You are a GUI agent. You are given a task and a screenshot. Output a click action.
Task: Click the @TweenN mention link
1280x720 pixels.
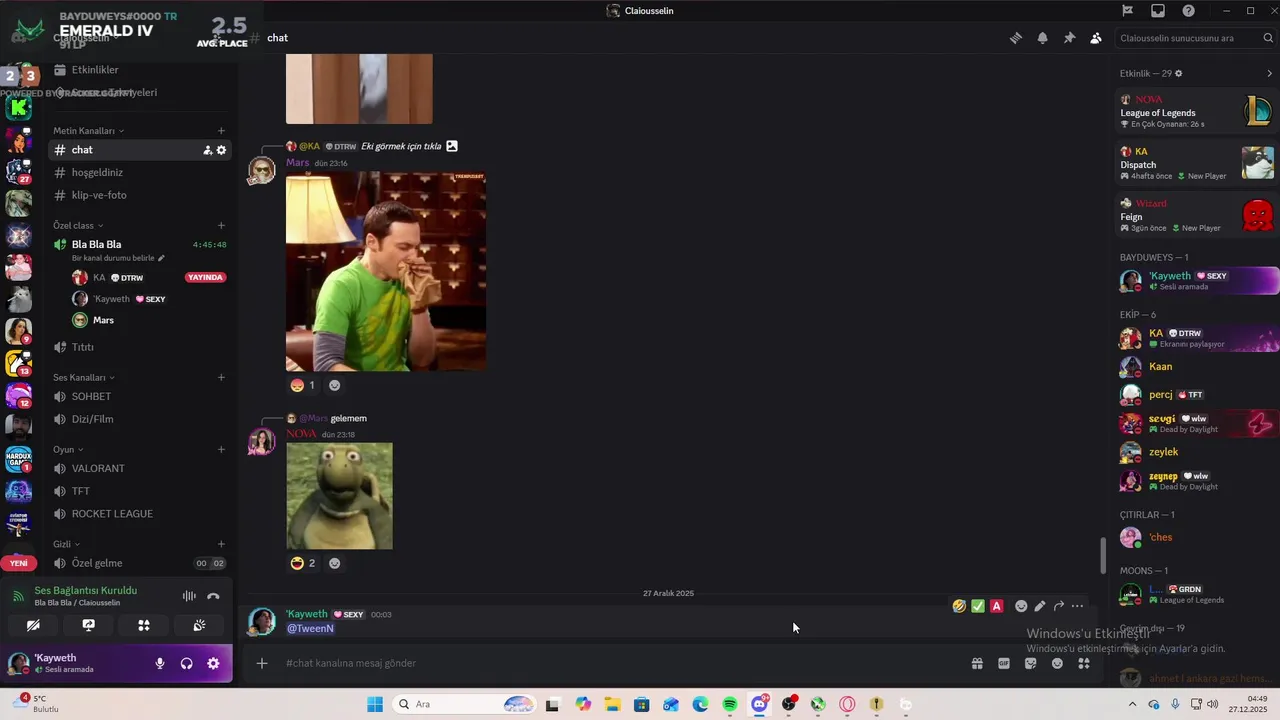[x=310, y=629]
